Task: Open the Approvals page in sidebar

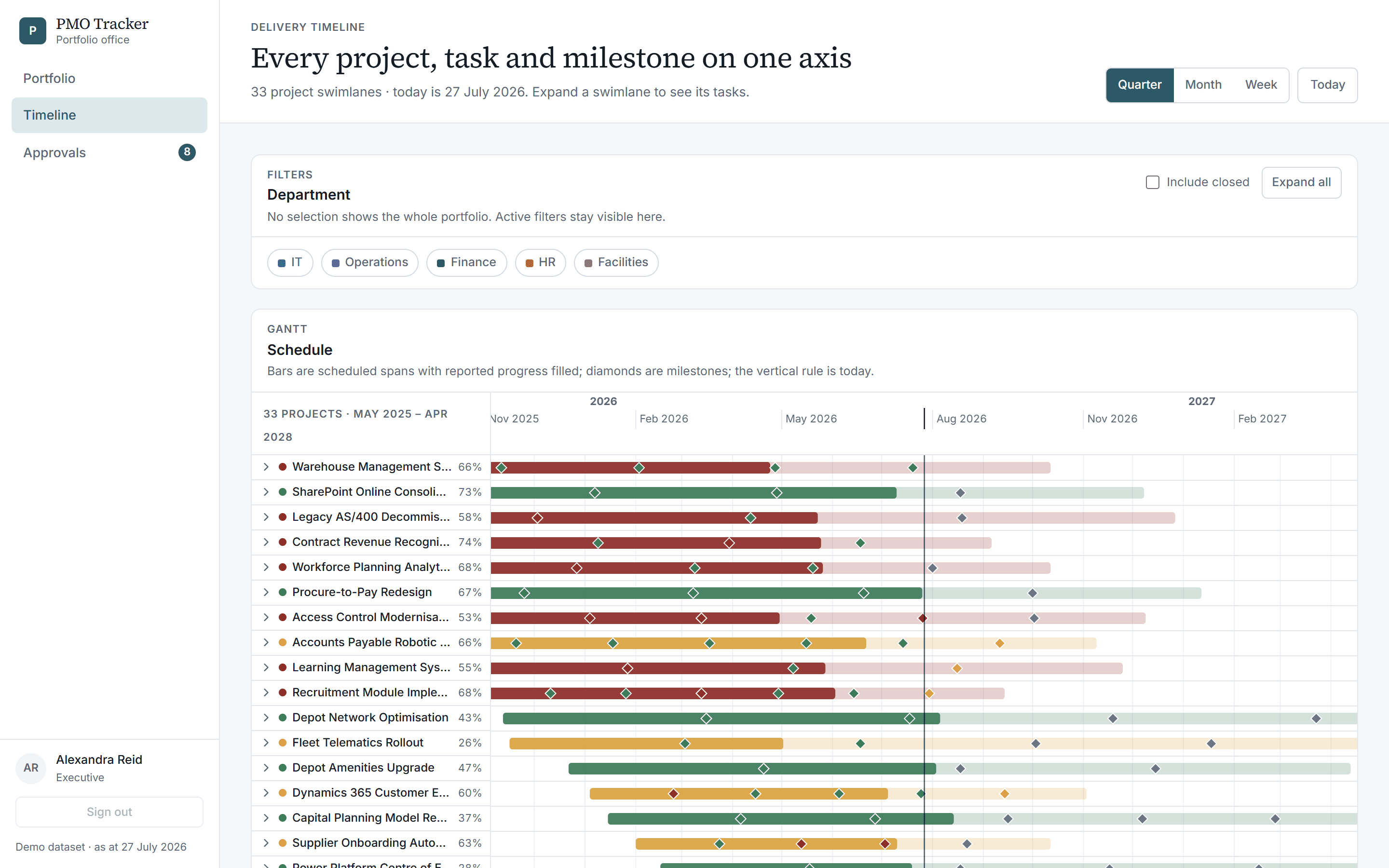Action: tap(109, 153)
